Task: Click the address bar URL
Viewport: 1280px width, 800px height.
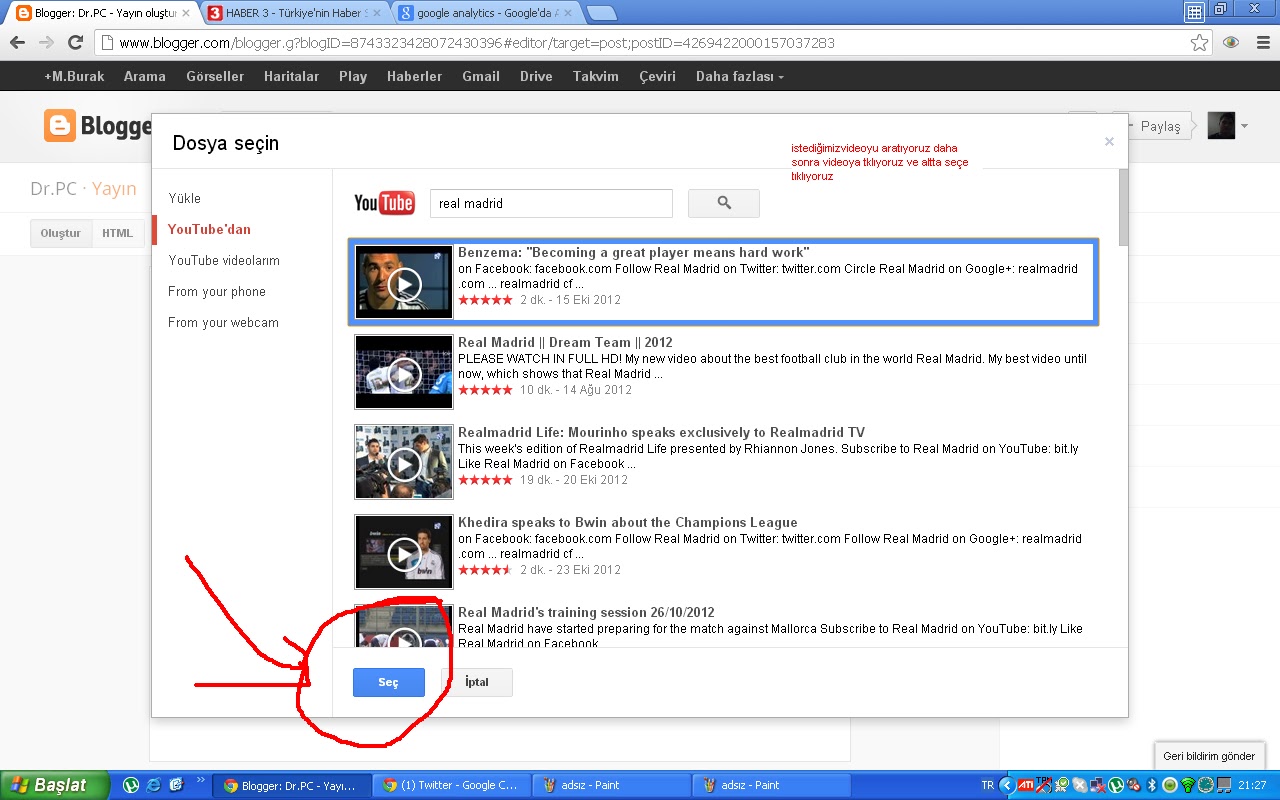Action: click(x=476, y=43)
